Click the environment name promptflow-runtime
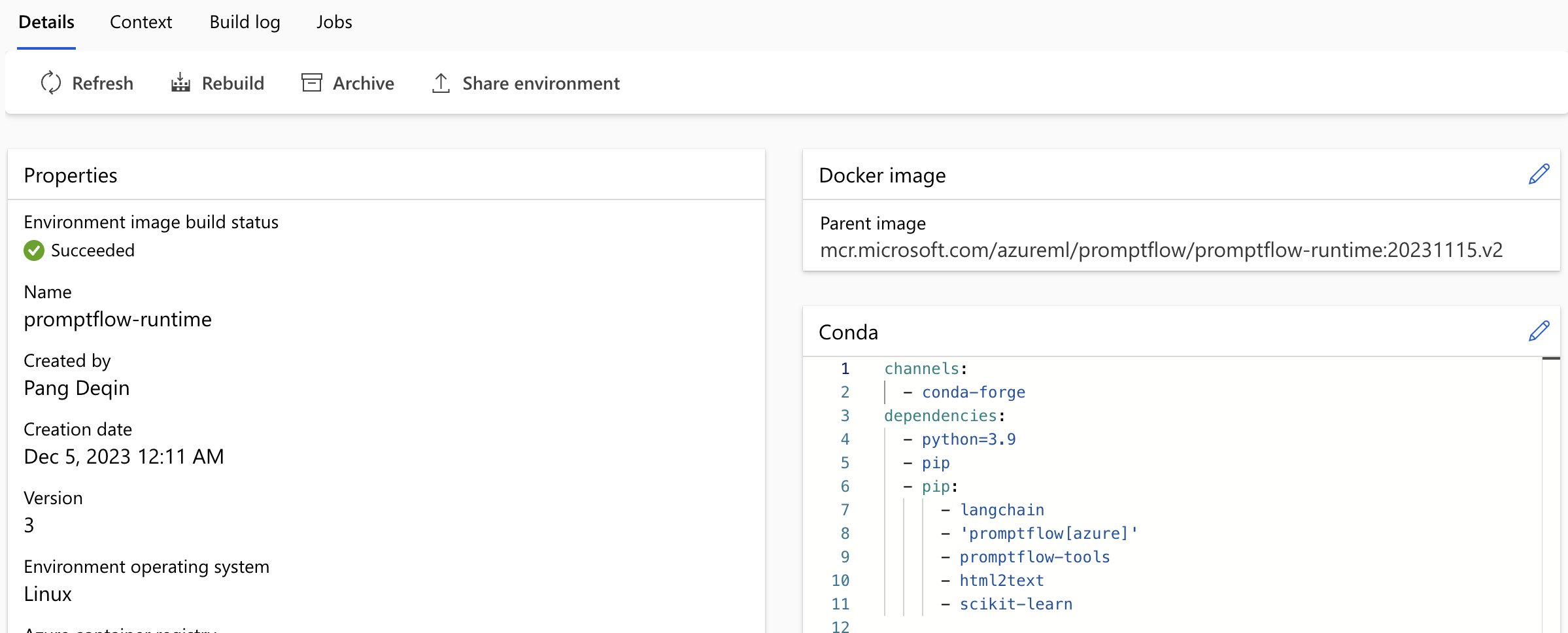Image resolution: width=1568 pixels, height=633 pixels. 118,320
